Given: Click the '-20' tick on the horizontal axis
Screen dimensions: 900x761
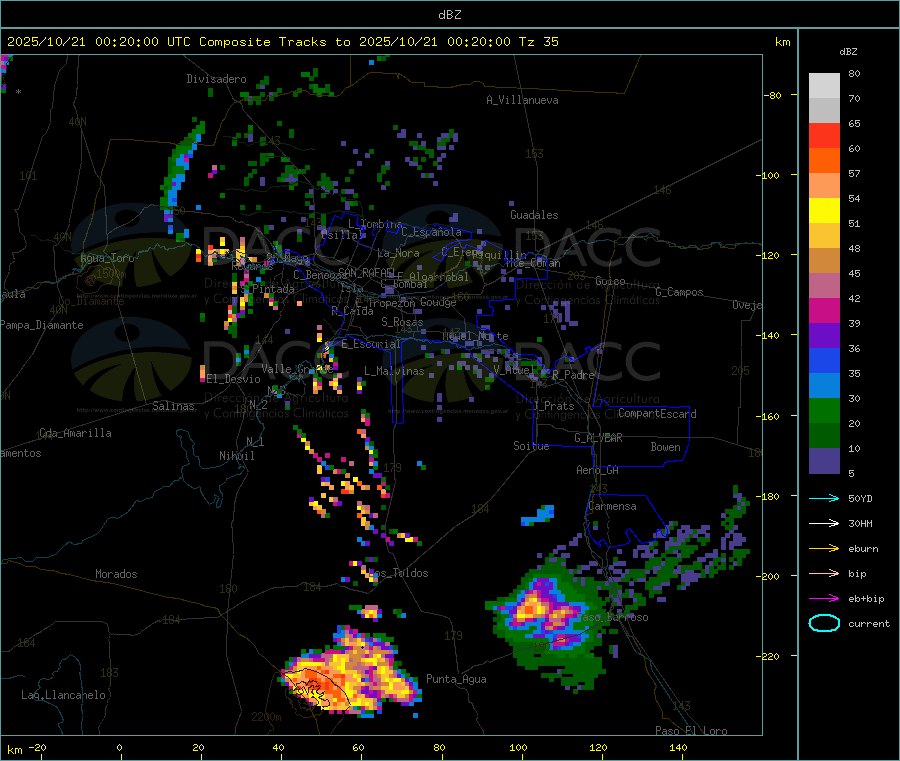Looking at the screenshot, I should point(37,747).
